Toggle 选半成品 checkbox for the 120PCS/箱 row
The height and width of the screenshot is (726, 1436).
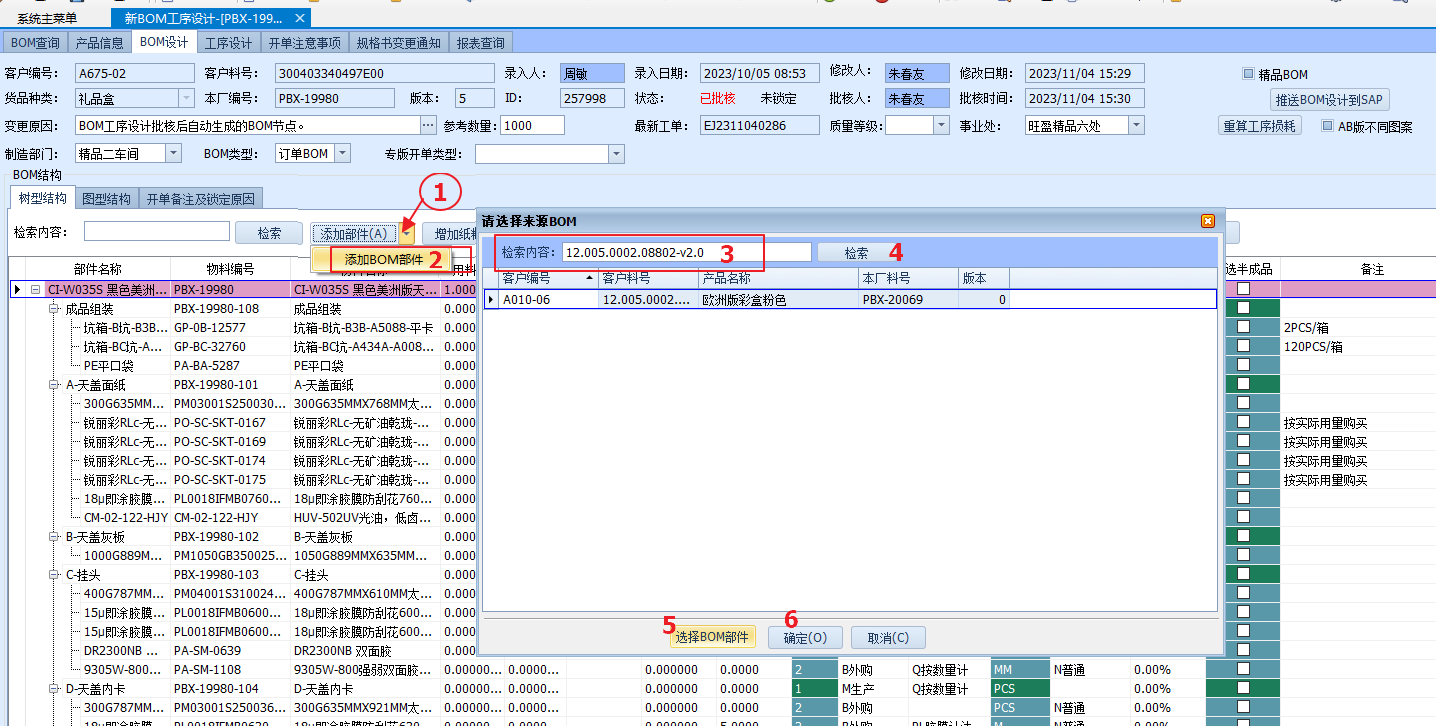pyautogui.click(x=1243, y=346)
